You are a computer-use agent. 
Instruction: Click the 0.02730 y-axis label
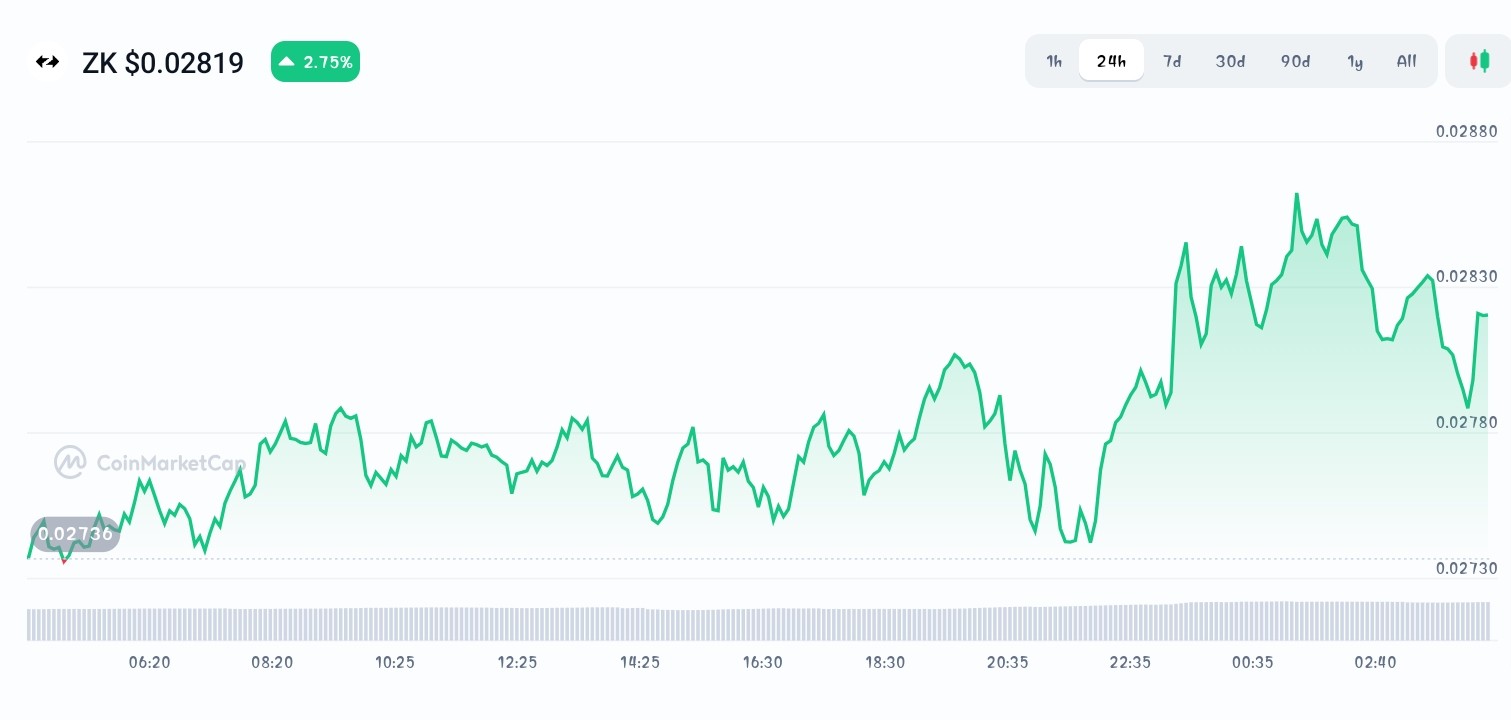pyautogui.click(x=1466, y=568)
